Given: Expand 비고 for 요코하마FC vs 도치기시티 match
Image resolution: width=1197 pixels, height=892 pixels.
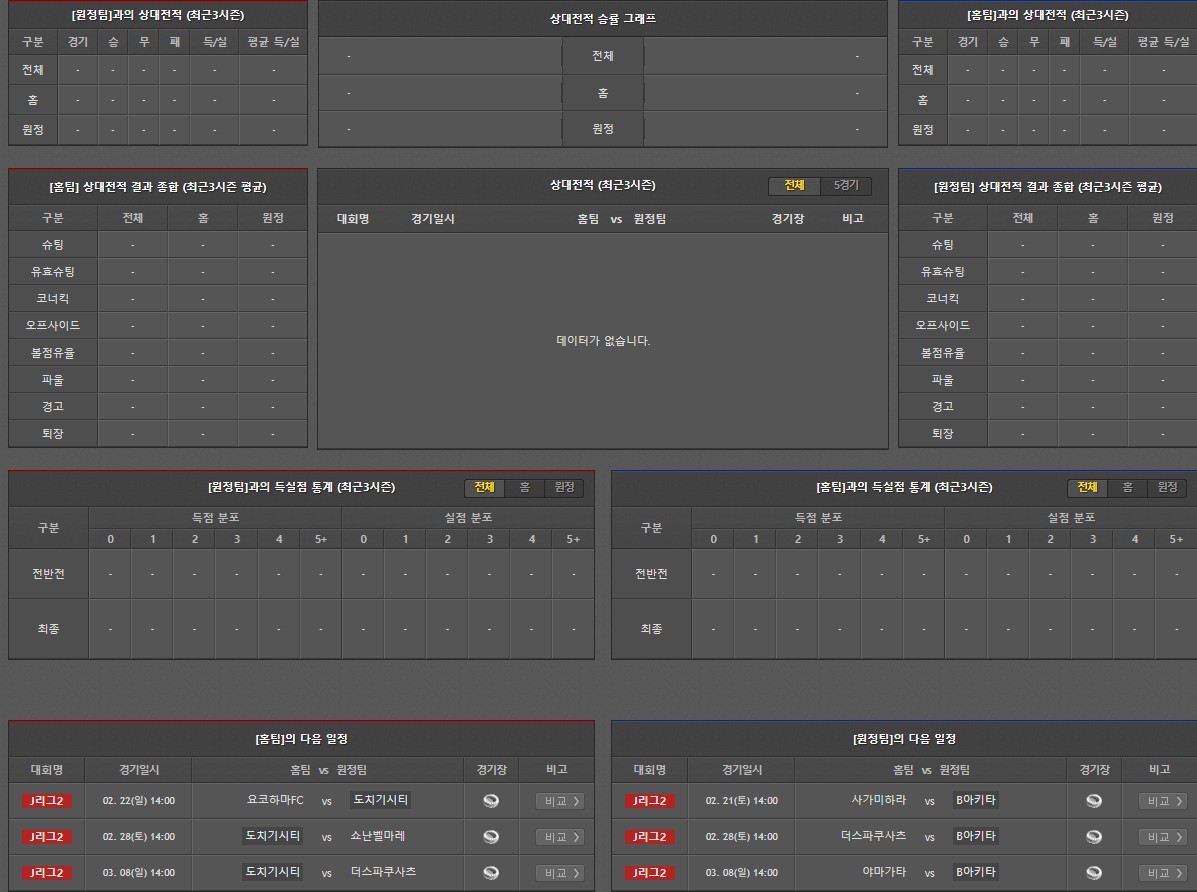Looking at the screenshot, I should coord(560,801).
